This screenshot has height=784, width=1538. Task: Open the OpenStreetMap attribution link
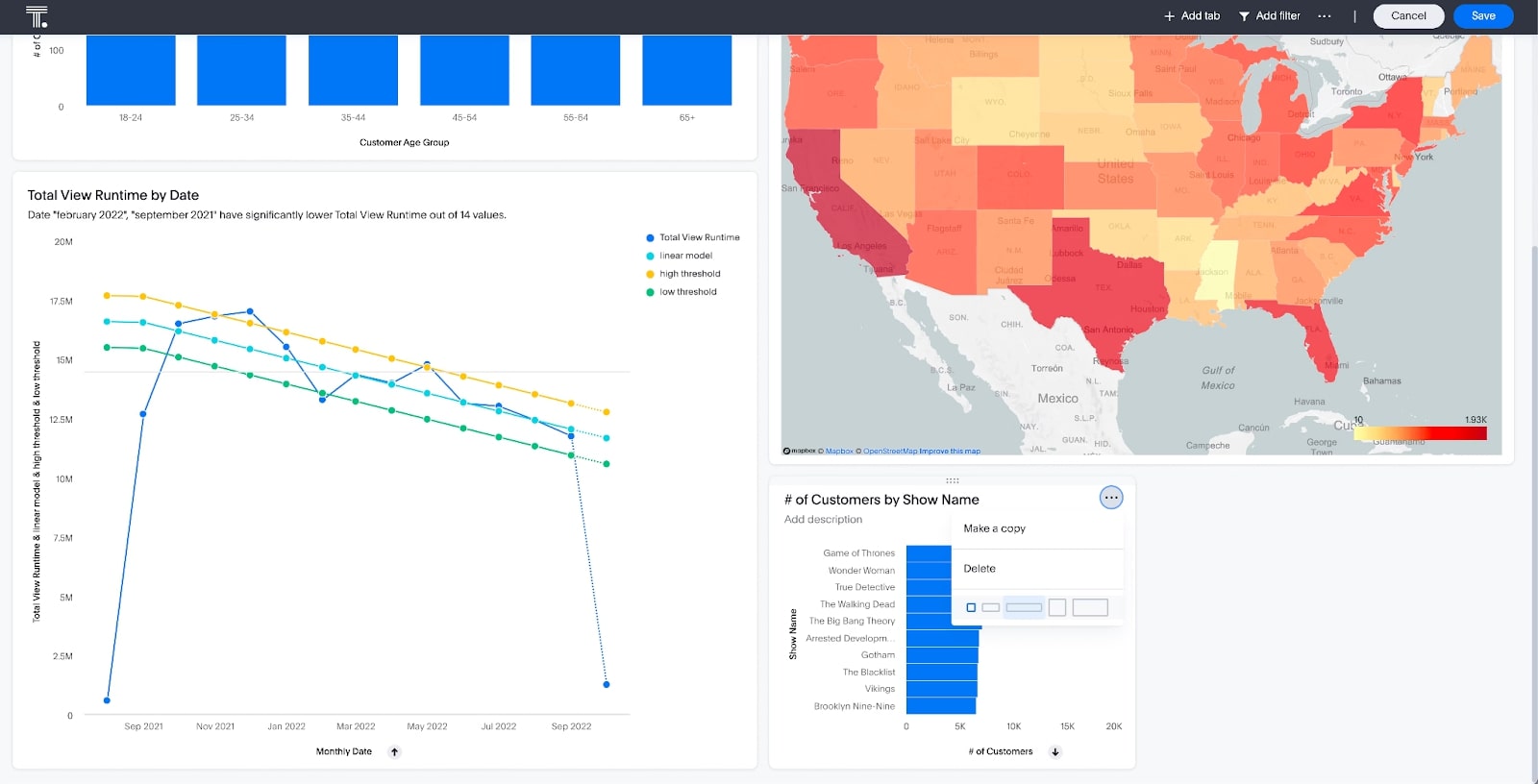click(x=889, y=451)
